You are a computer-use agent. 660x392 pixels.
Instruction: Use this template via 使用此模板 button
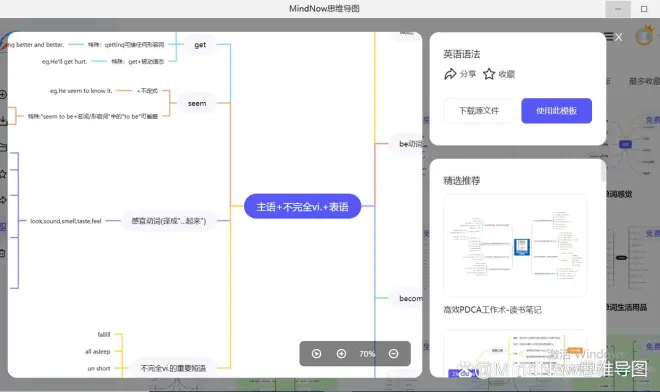coord(556,111)
